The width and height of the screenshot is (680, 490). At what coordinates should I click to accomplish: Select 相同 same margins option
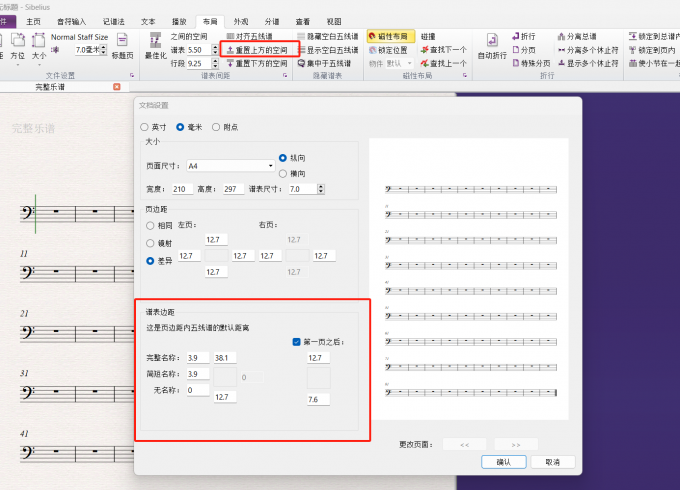coord(150,225)
